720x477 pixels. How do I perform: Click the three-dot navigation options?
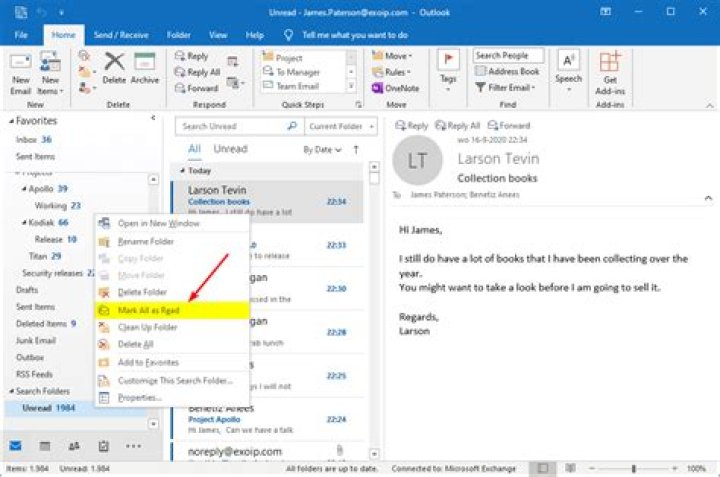coord(133,446)
